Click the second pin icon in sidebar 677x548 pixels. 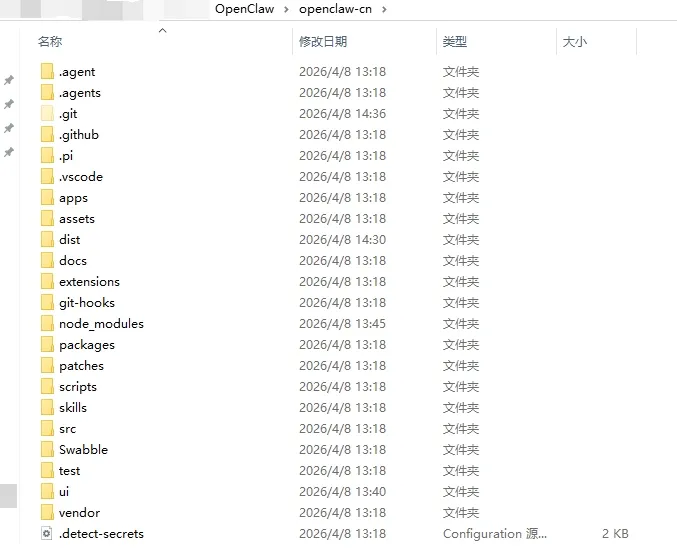(x=9, y=104)
